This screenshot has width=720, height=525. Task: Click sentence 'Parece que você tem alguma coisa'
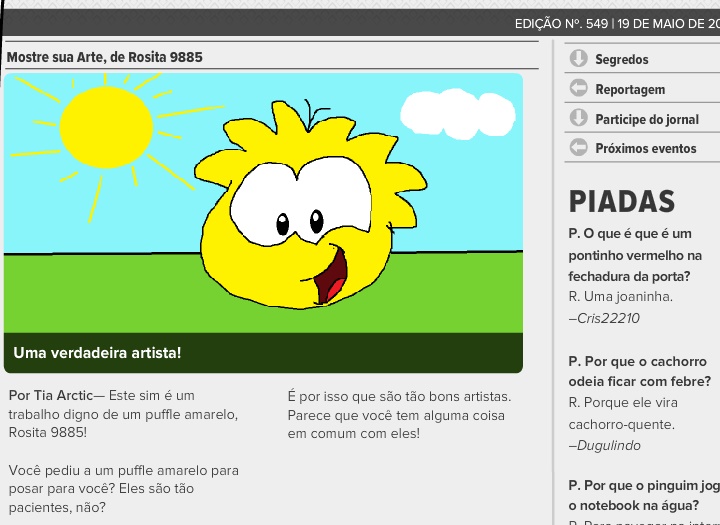(x=396, y=415)
